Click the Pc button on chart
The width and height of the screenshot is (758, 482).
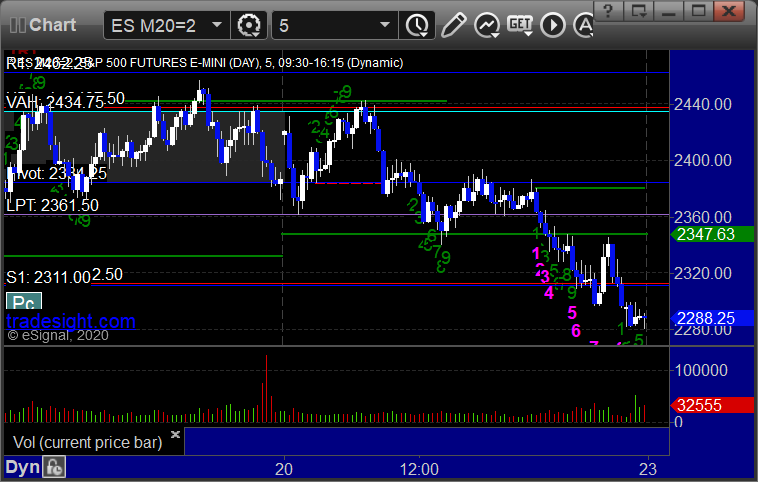pos(24,301)
